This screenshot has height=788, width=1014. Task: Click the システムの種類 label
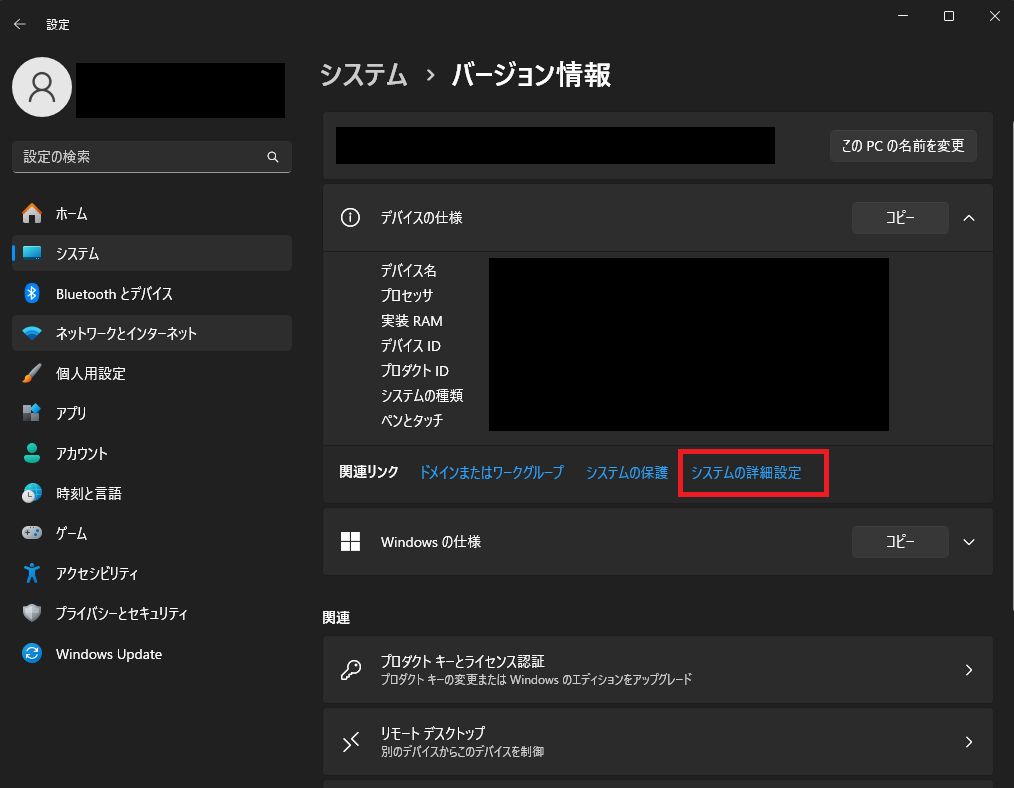coord(422,396)
